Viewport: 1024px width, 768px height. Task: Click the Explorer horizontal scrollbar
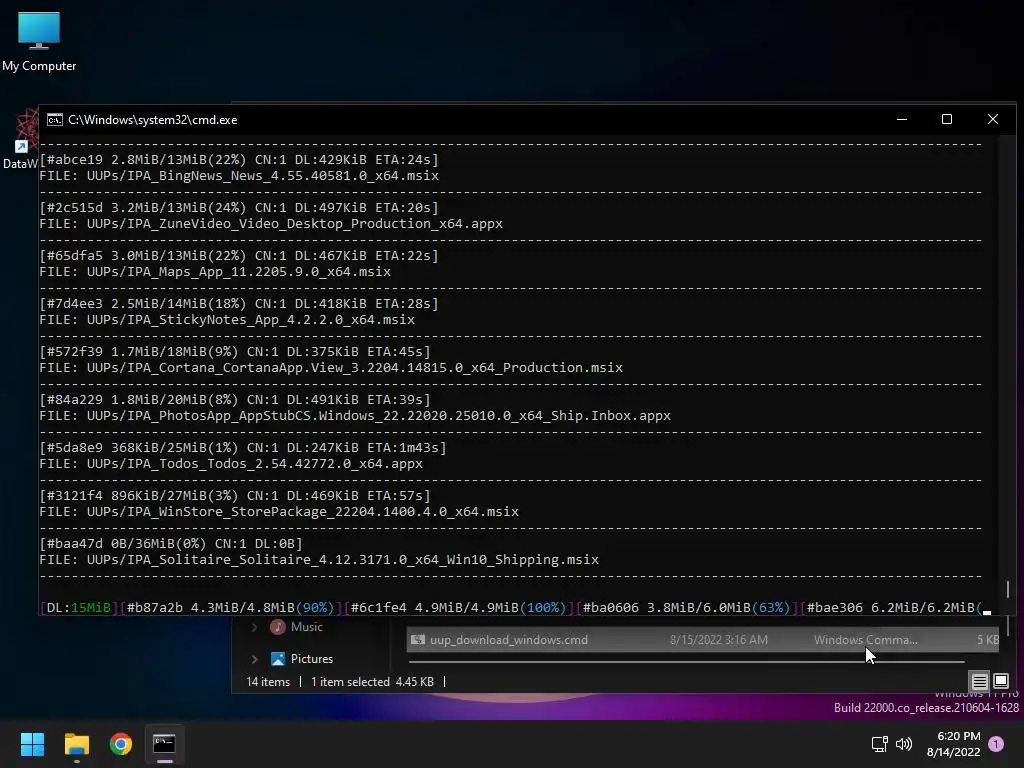tap(686, 662)
